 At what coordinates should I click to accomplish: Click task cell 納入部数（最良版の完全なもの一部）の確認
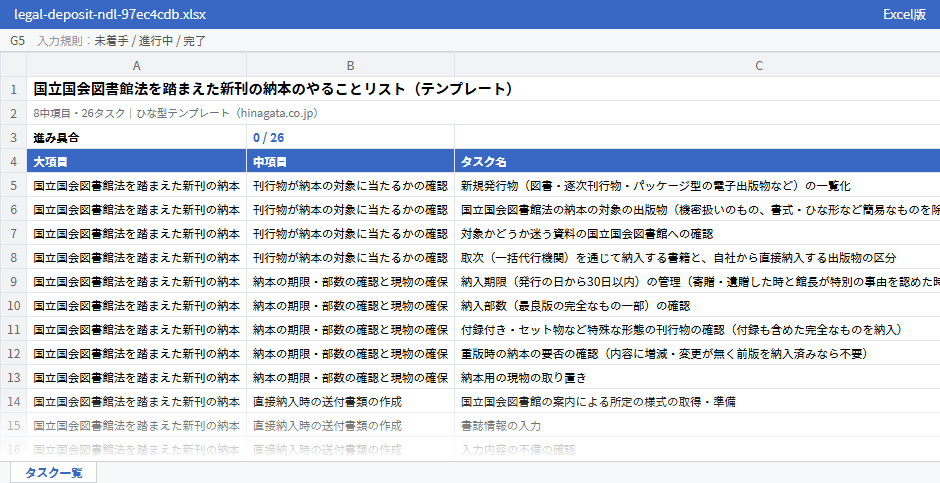pyautogui.click(x=697, y=306)
